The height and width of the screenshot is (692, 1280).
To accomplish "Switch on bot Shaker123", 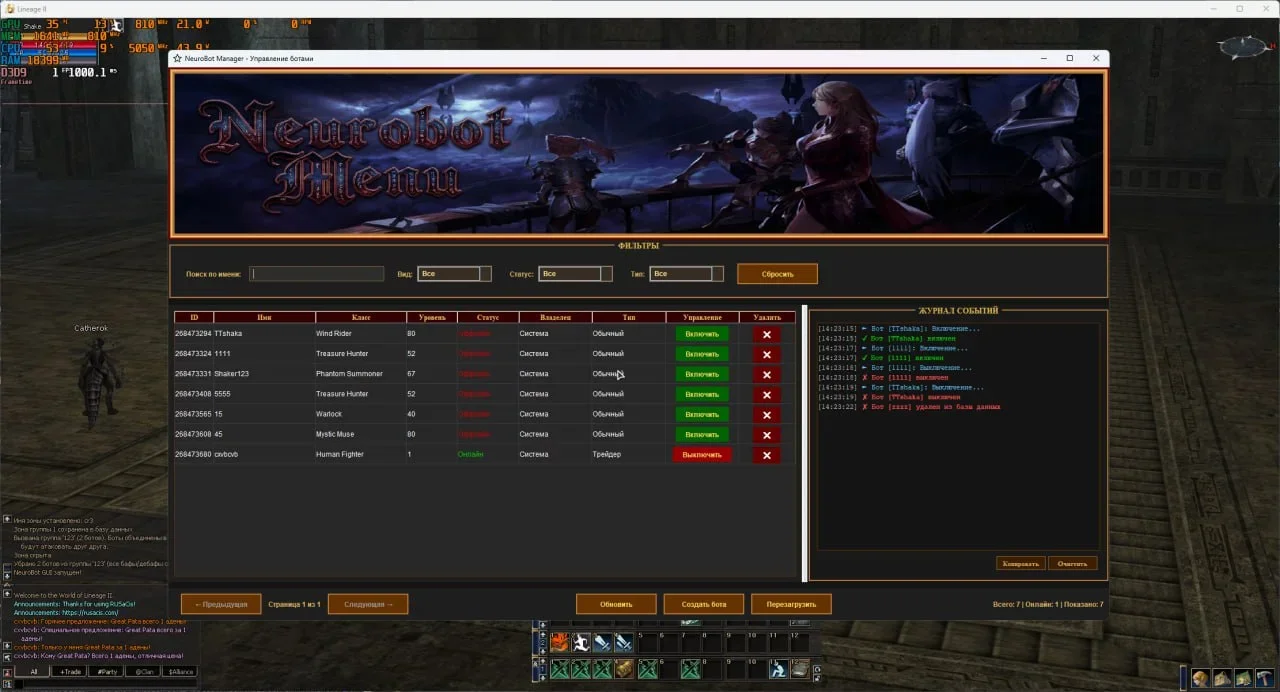I will 702,374.
